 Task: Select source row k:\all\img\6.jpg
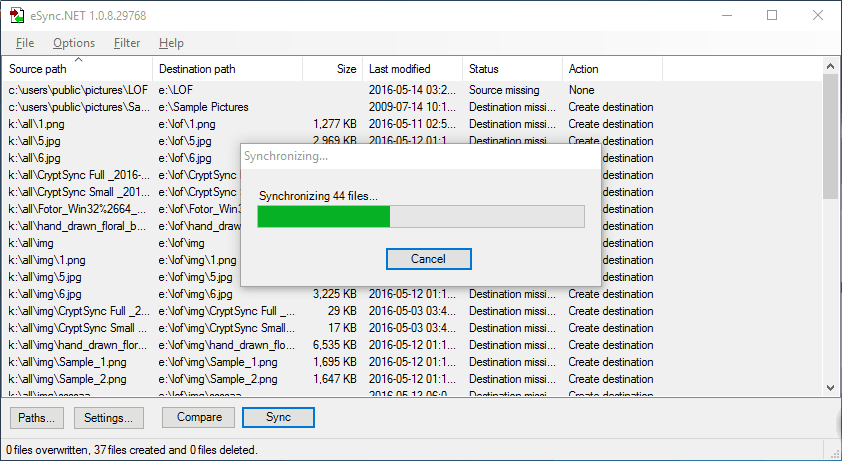(x=45, y=294)
